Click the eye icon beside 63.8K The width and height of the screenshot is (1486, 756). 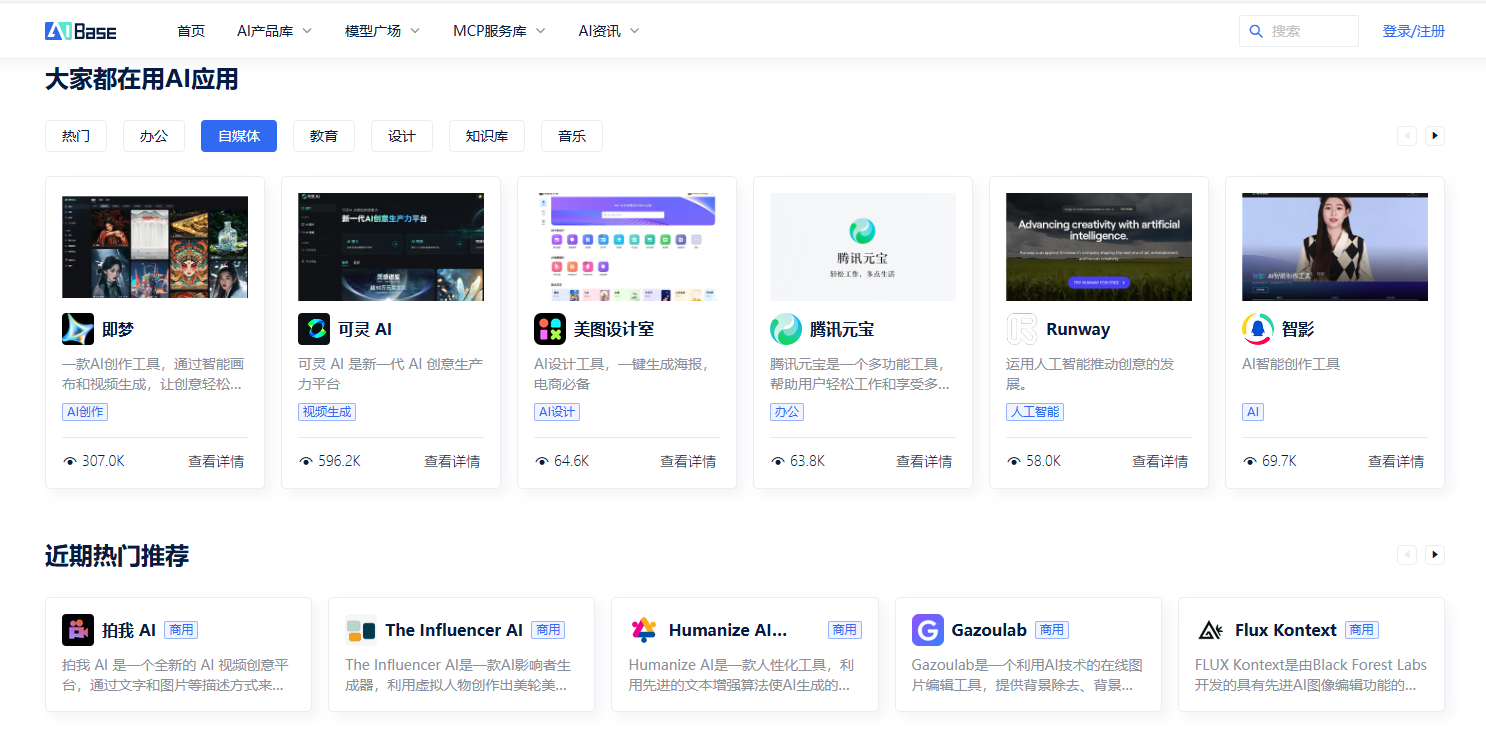click(x=778, y=461)
